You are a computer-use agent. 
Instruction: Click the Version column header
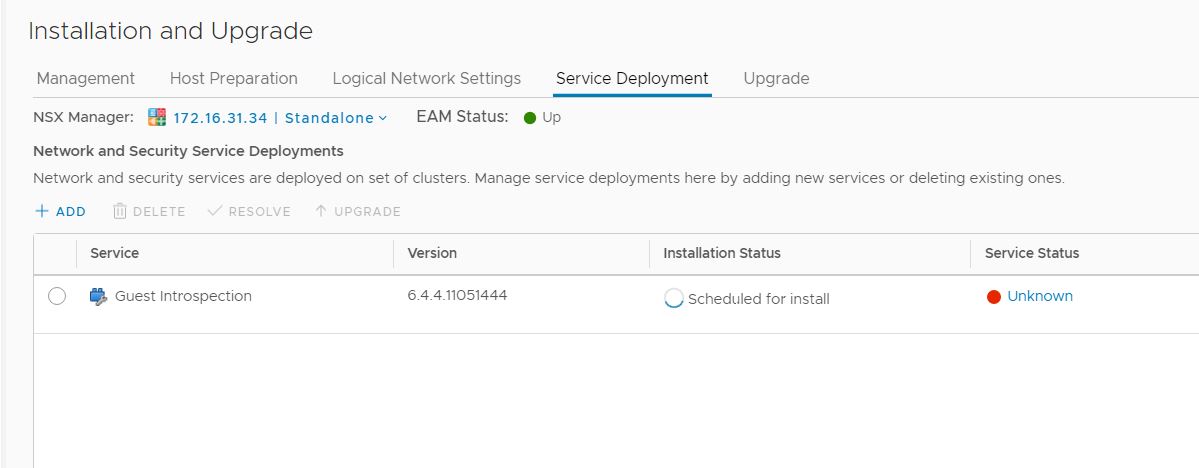point(432,253)
